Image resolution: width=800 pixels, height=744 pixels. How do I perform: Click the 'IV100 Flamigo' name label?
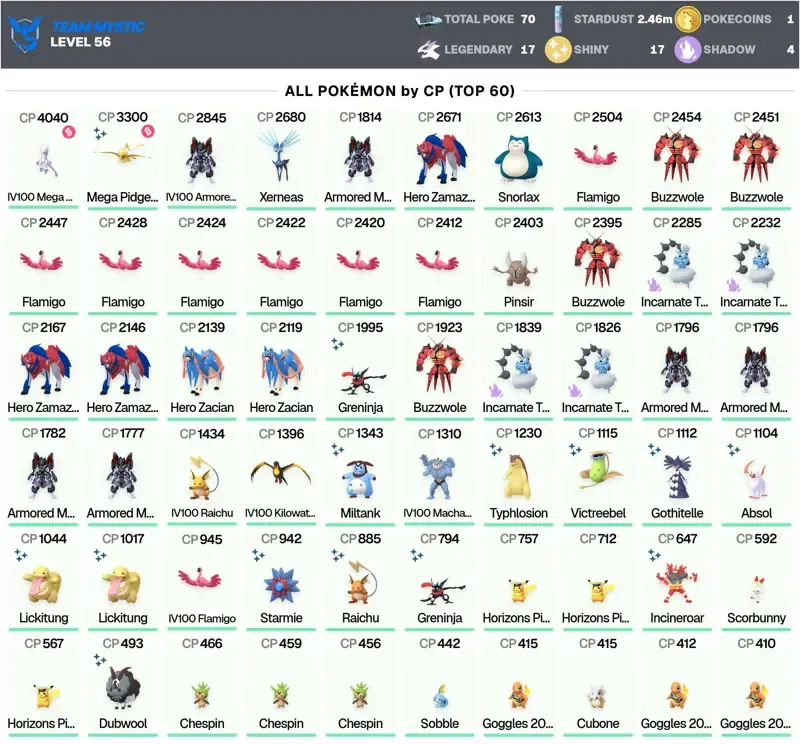[202, 618]
